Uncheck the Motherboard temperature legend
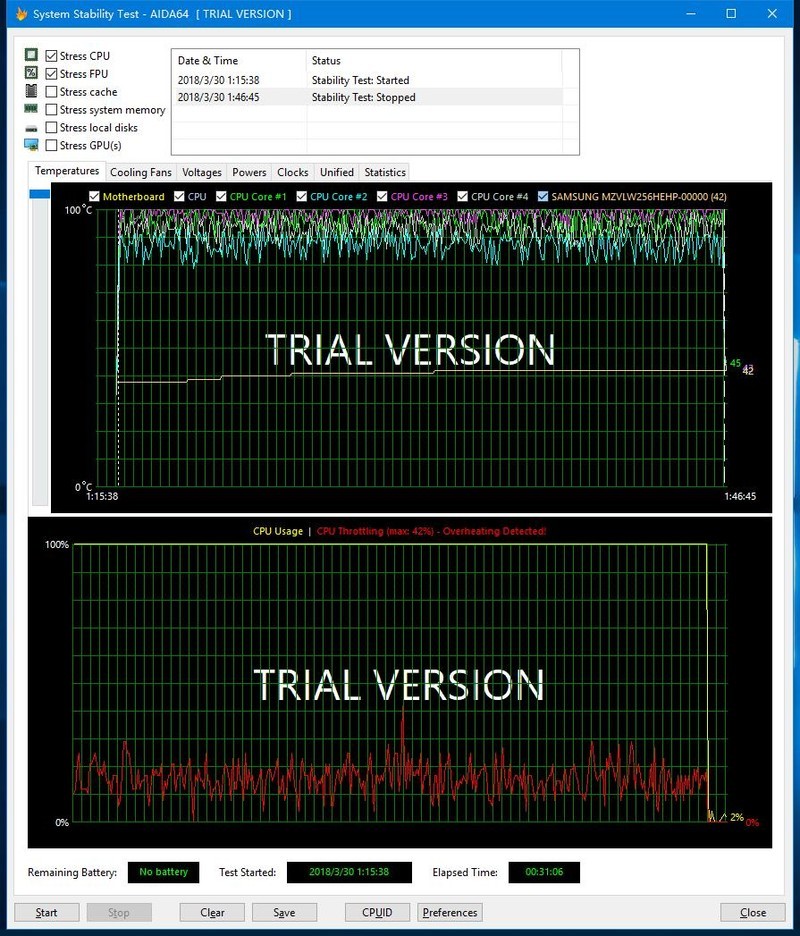Image resolution: width=800 pixels, height=936 pixels. [x=95, y=196]
